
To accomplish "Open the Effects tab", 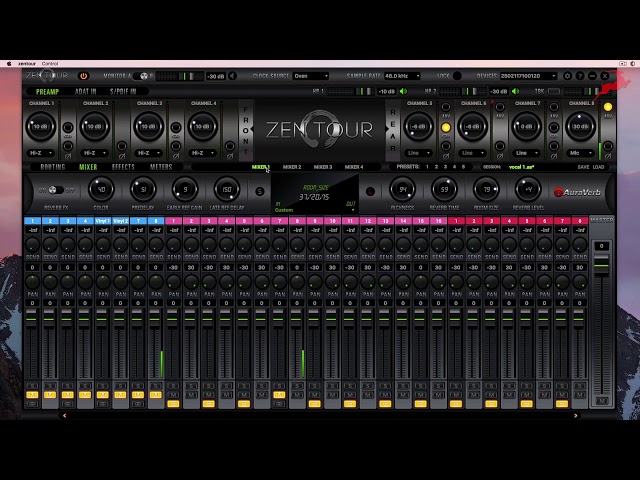I will pyautogui.click(x=123, y=167).
